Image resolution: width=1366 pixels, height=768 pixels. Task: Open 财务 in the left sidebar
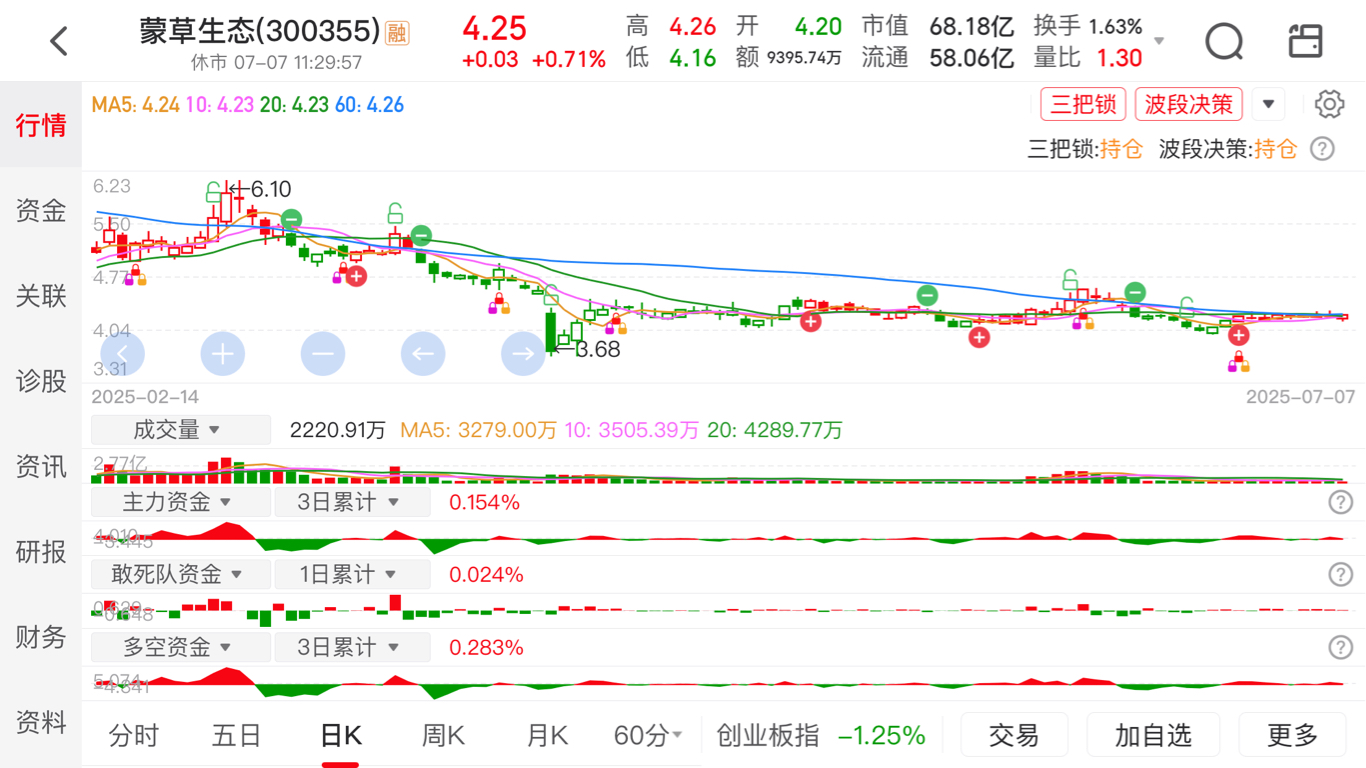pos(41,637)
